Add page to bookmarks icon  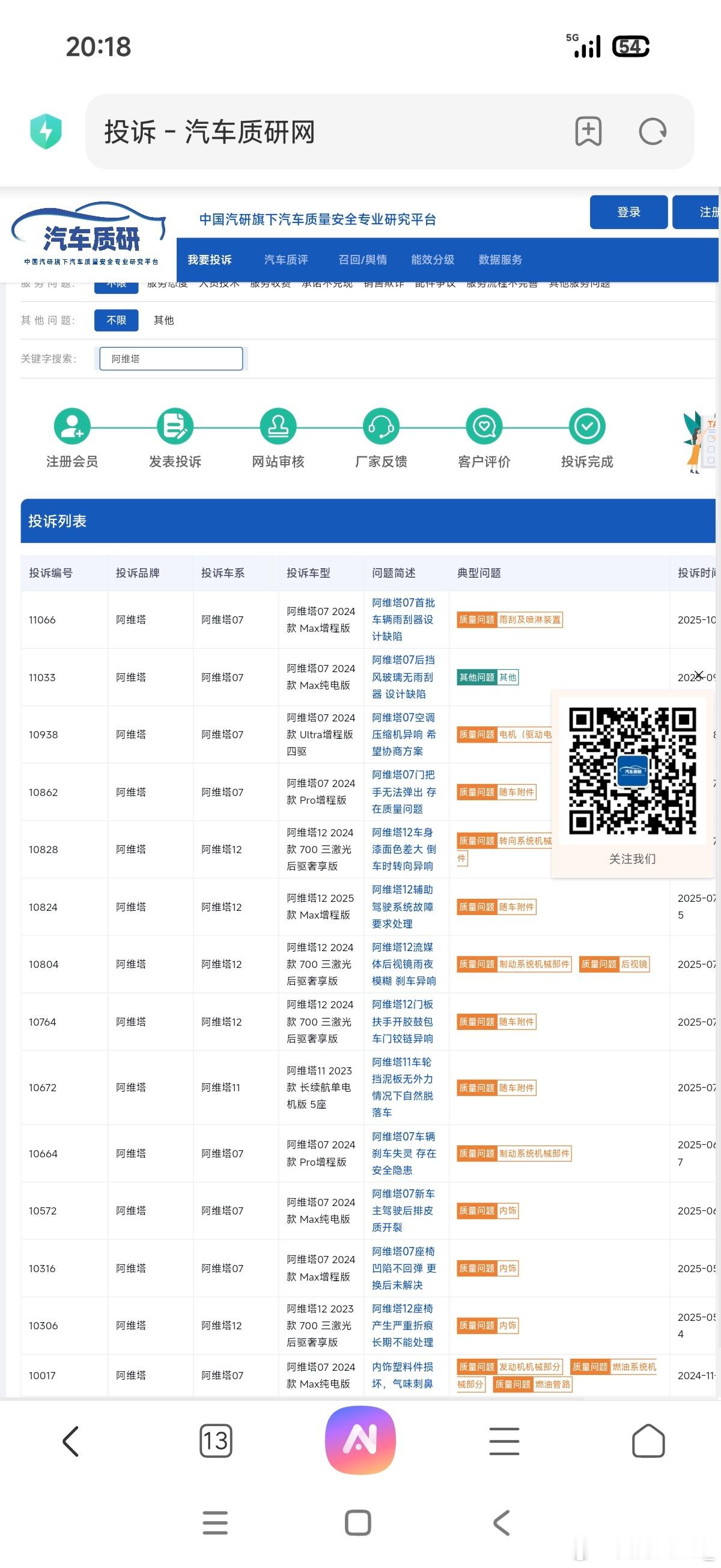pyautogui.click(x=588, y=131)
